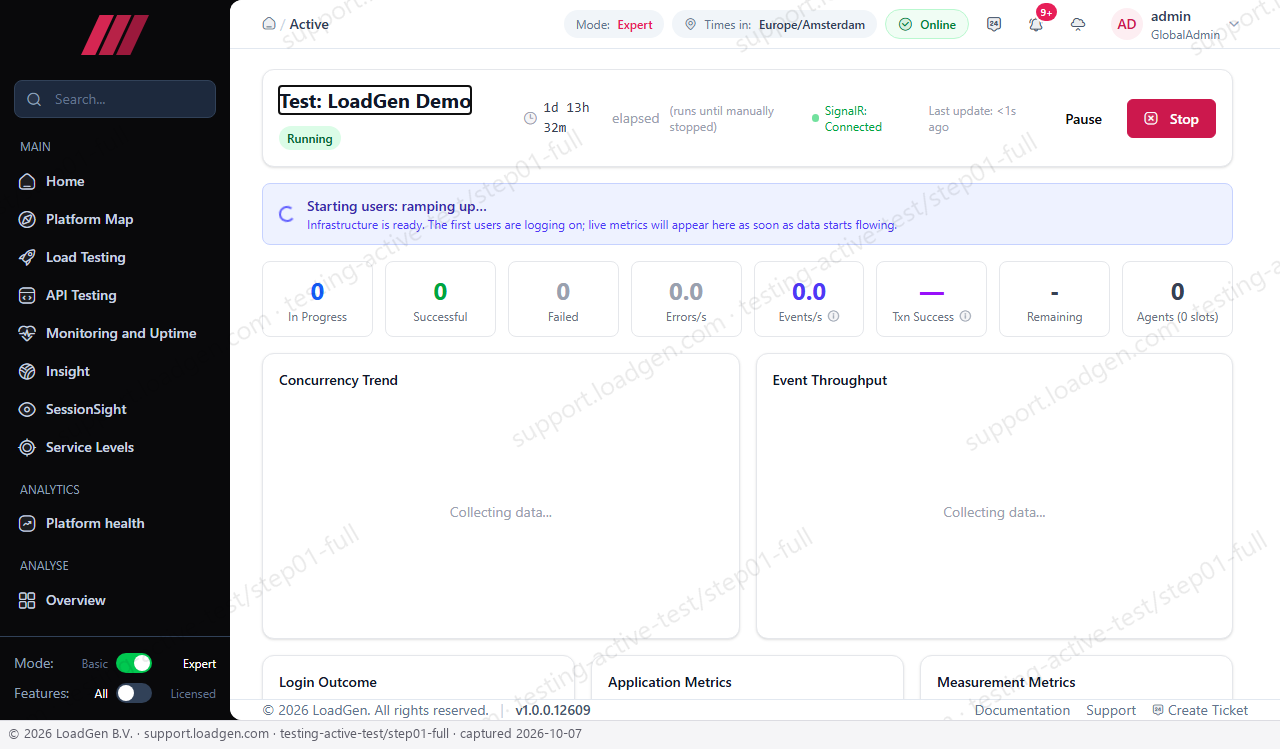Click the grid icon beside Overview

tap(27, 600)
